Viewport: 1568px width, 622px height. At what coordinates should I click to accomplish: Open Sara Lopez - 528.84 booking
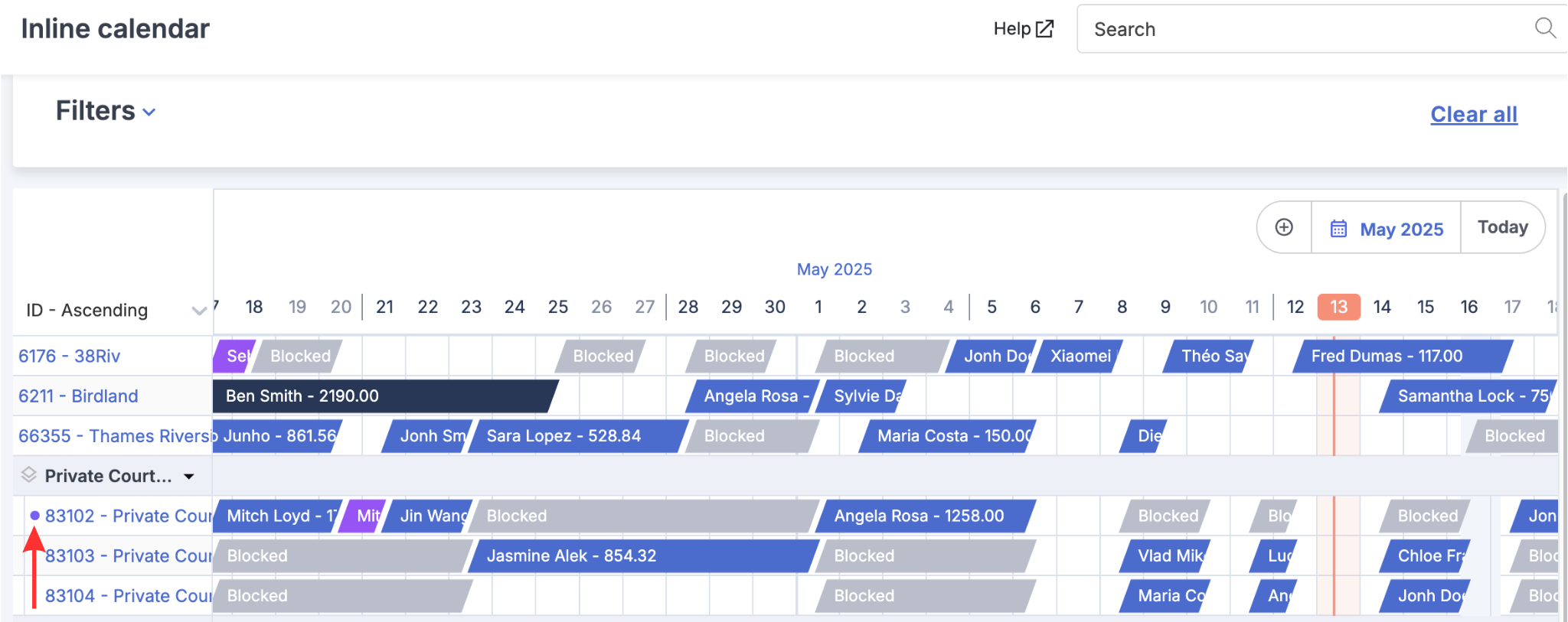(x=578, y=435)
